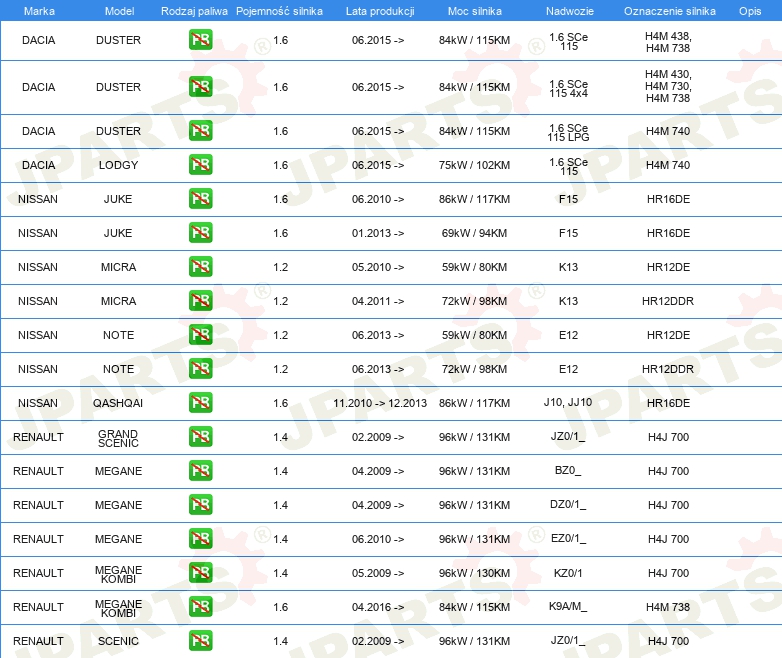Click fuel icon in Qashqai row
This screenshot has width=782, height=658.
point(200,403)
